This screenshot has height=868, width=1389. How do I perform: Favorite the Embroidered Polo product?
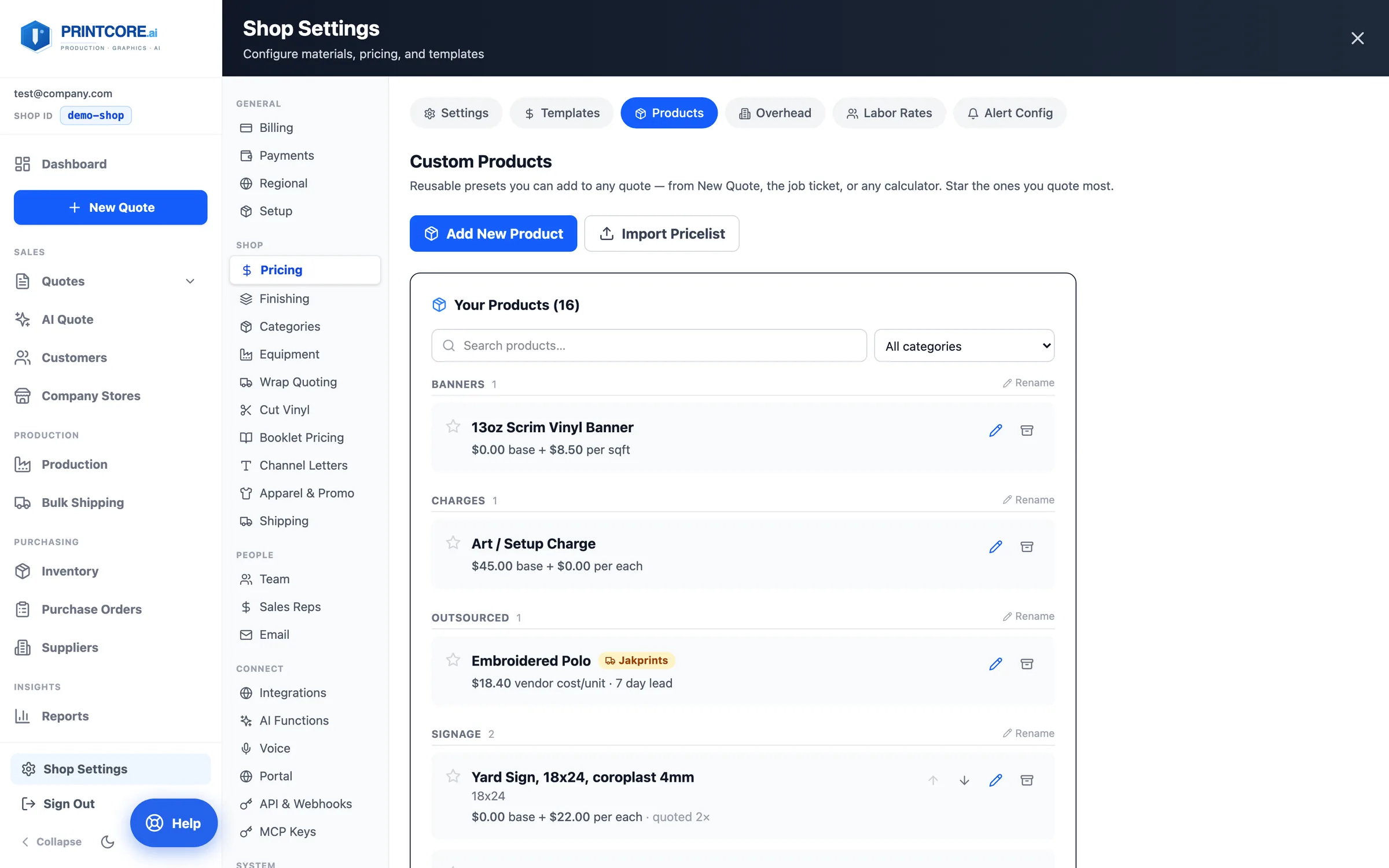pos(453,660)
